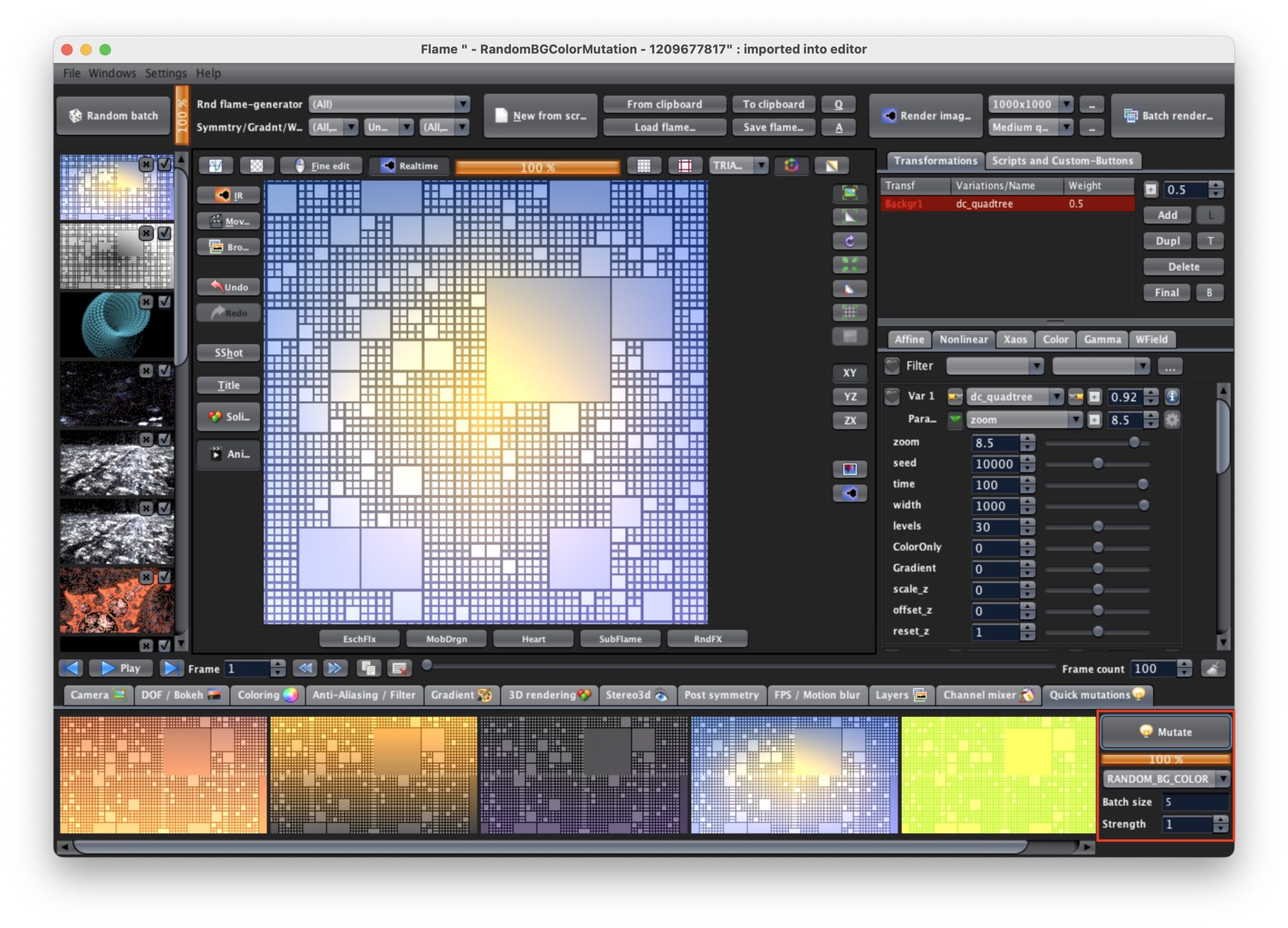Open the zoom parameter dropdown in Para row
This screenshot has width=1288, height=928.
tap(1024, 419)
